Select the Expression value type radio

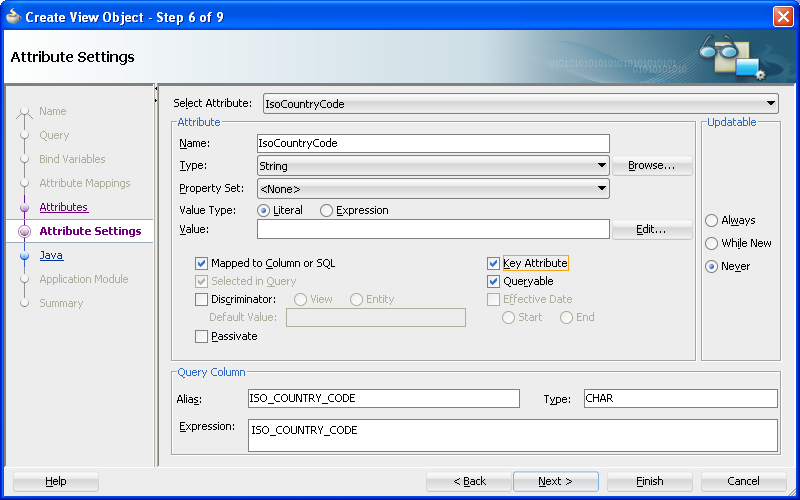pyautogui.click(x=327, y=210)
